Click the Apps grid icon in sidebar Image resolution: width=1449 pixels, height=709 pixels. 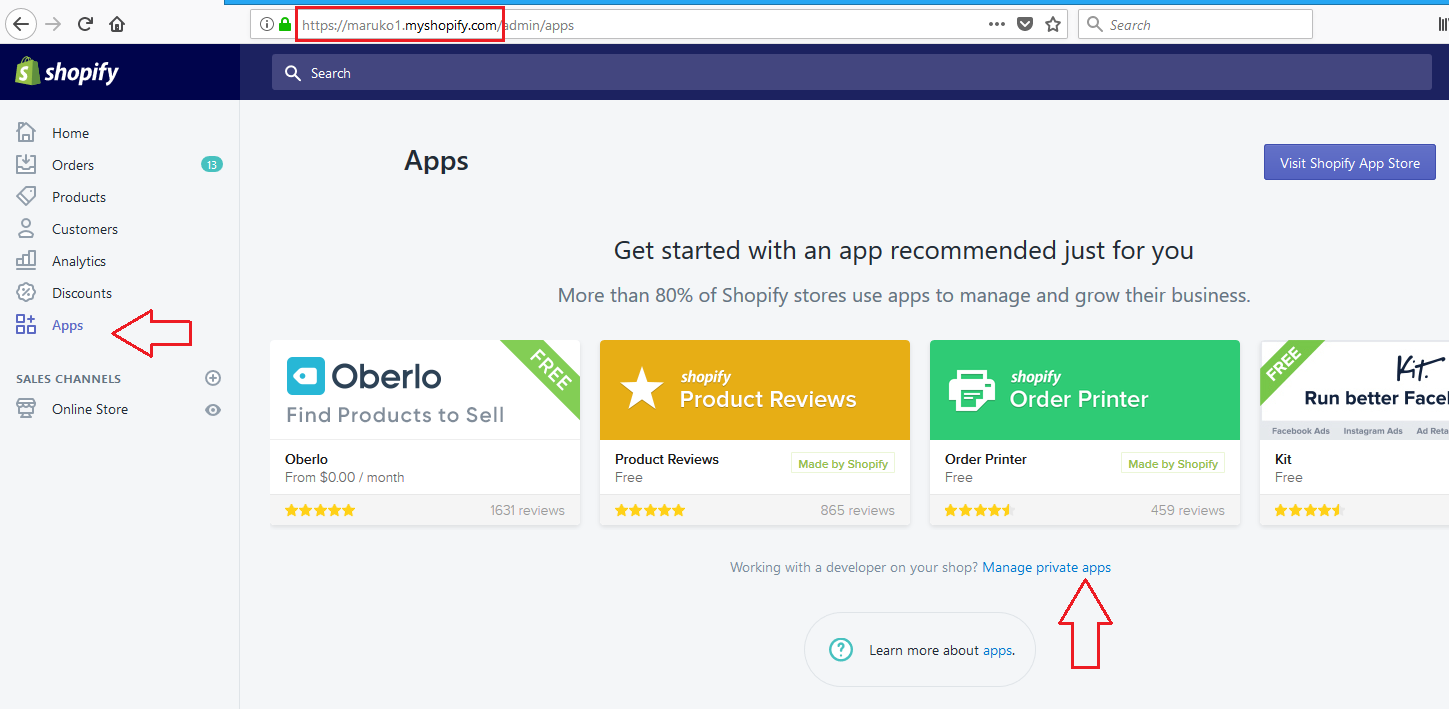26,324
